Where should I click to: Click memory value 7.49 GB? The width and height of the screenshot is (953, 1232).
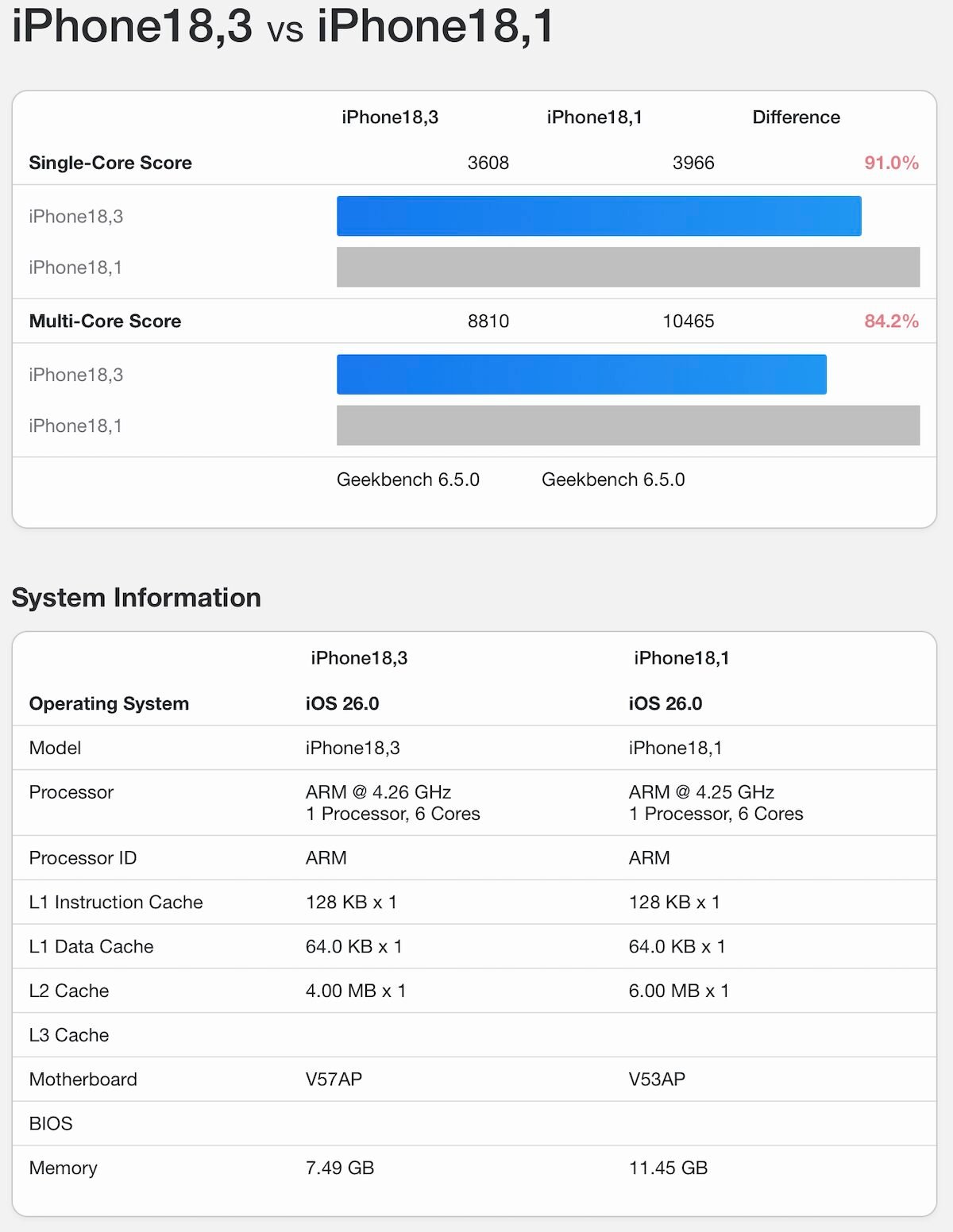point(340,1168)
